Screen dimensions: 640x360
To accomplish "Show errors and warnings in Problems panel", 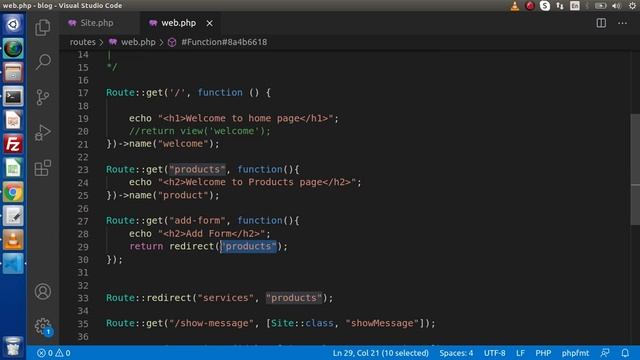I will tap(53, 353).
